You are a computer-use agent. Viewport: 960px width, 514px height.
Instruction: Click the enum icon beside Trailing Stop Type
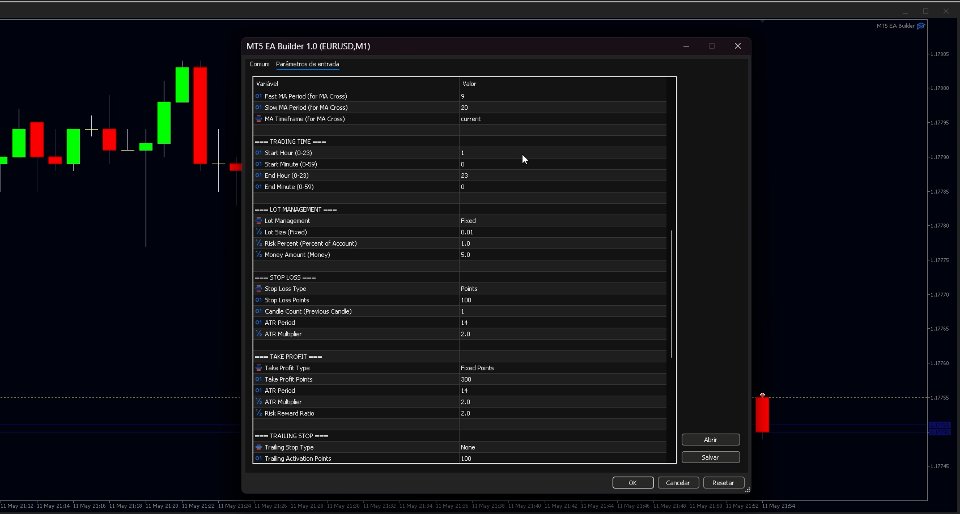click(258, 447)
